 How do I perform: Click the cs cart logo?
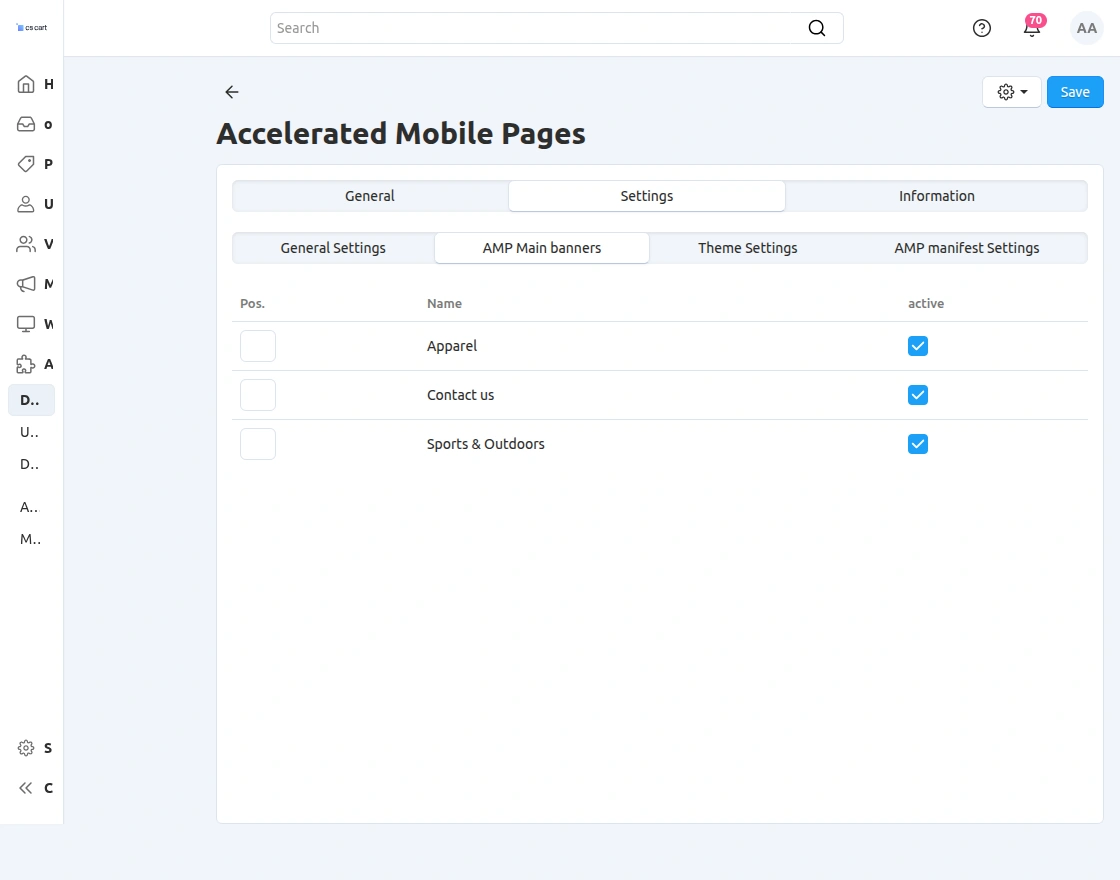pos(31,28)
